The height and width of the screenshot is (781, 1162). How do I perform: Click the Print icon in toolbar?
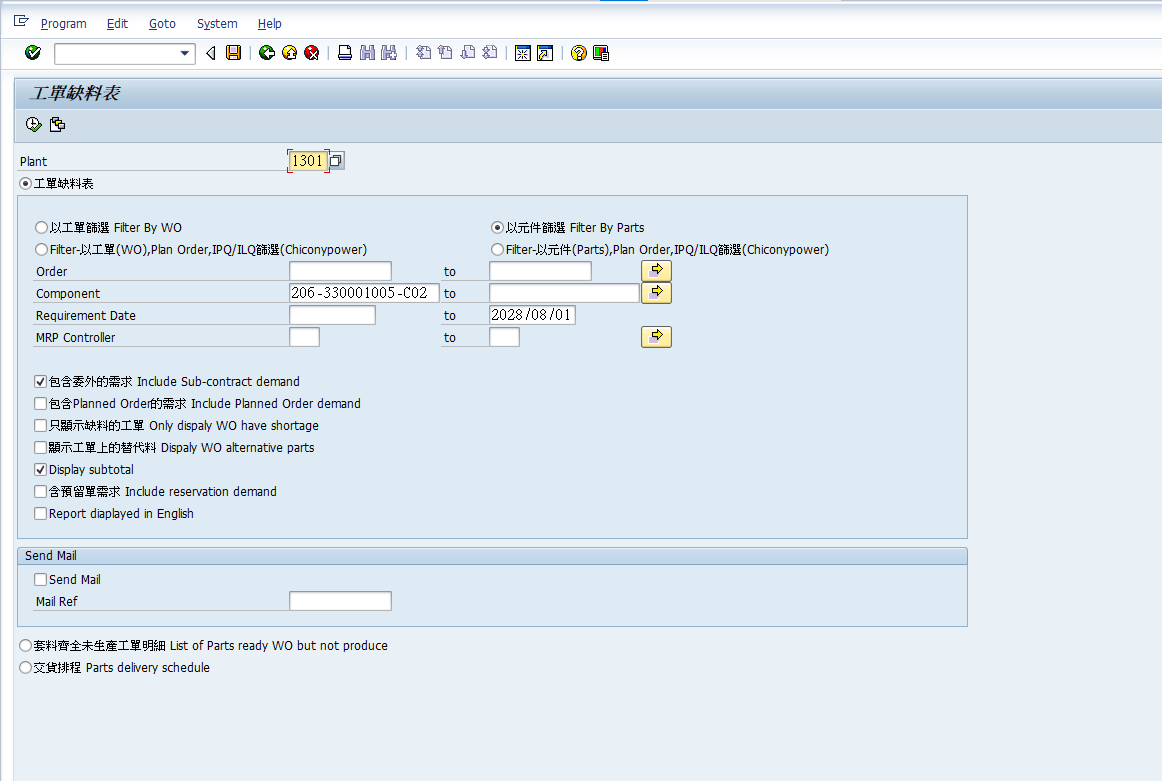(x=344, y=53)
